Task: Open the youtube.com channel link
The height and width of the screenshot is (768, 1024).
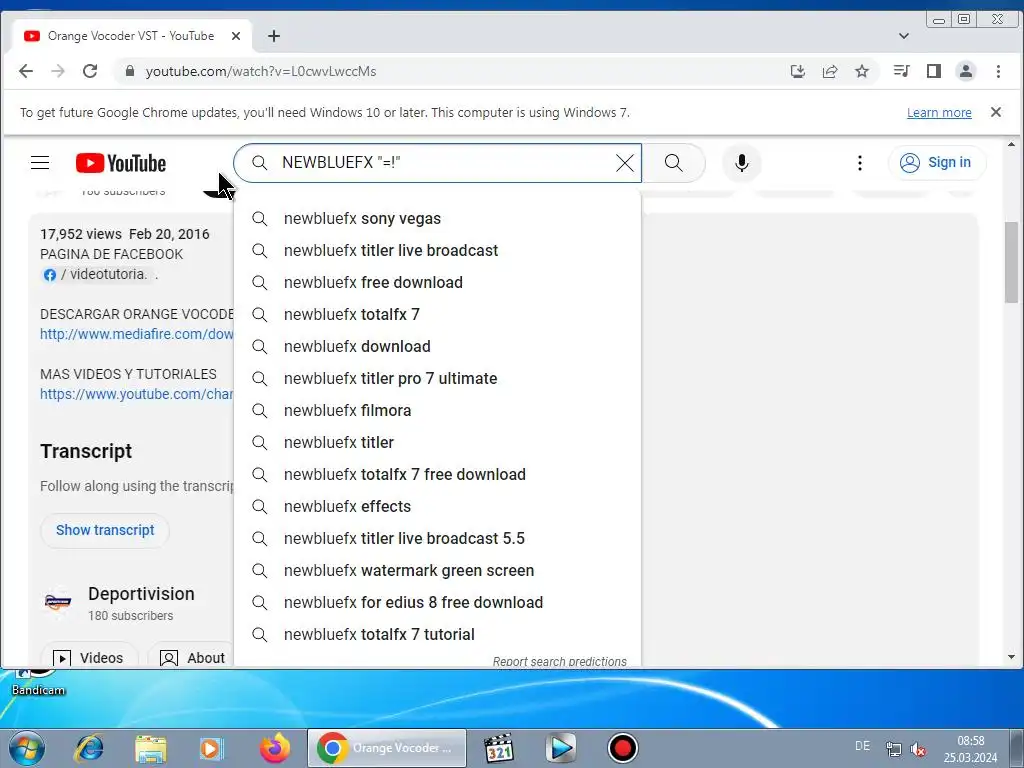Action: pos(136,394)
